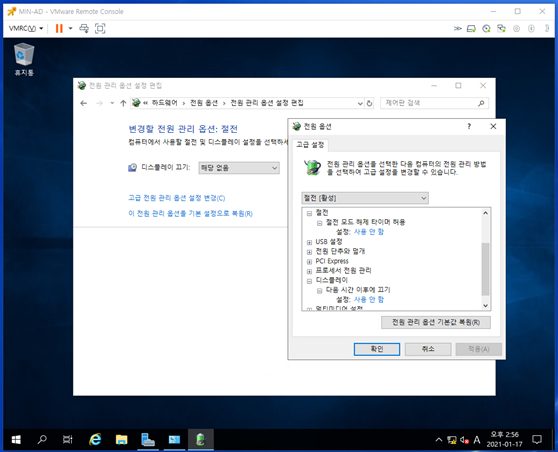Click scroll down arrow in settings tree
The image size is (558, 452).
point(485,305)
